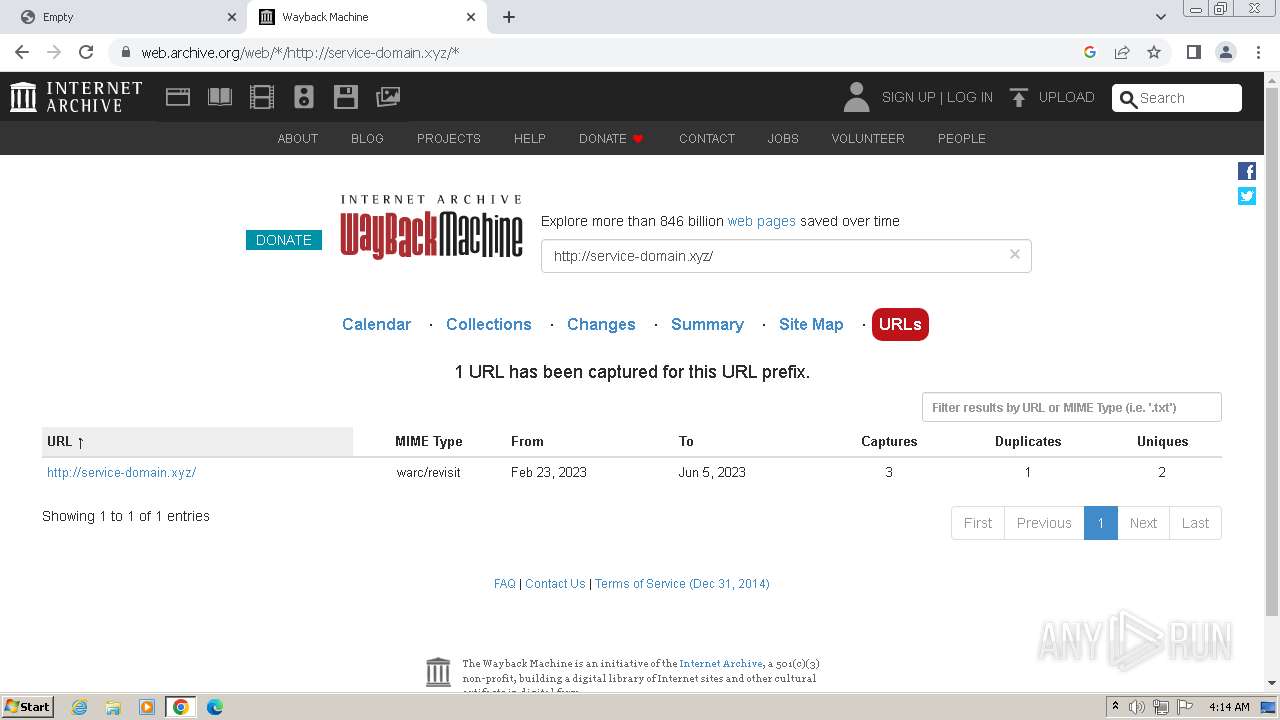
Task: Open the Terms of Service link
Action: point(682,583)
